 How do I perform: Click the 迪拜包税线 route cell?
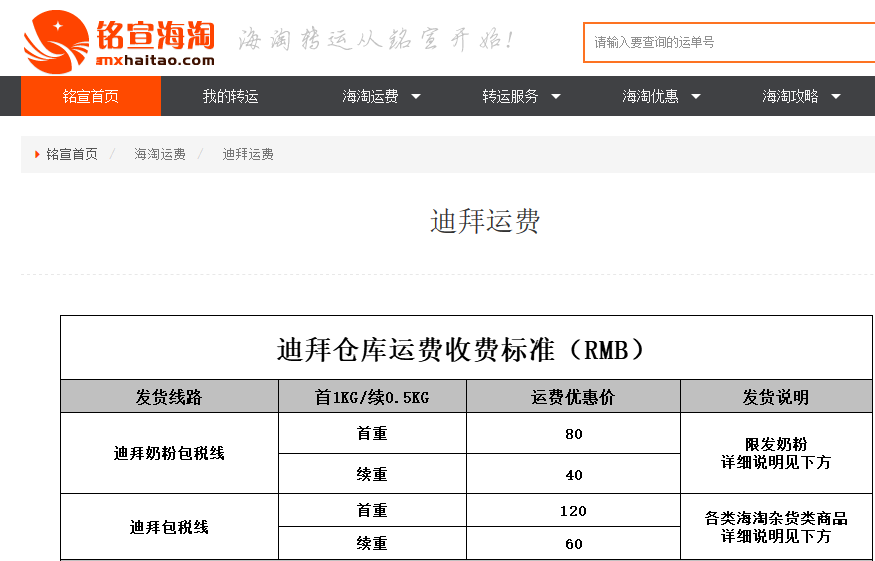coord(169,527)
